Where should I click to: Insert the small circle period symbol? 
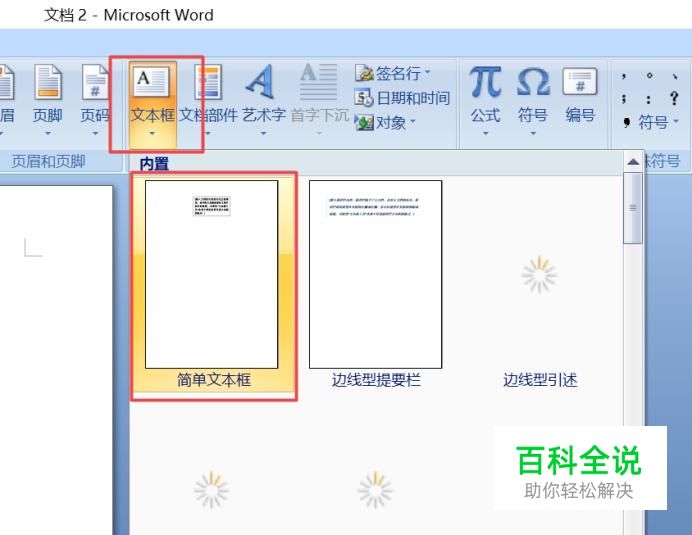coord(649,75)
